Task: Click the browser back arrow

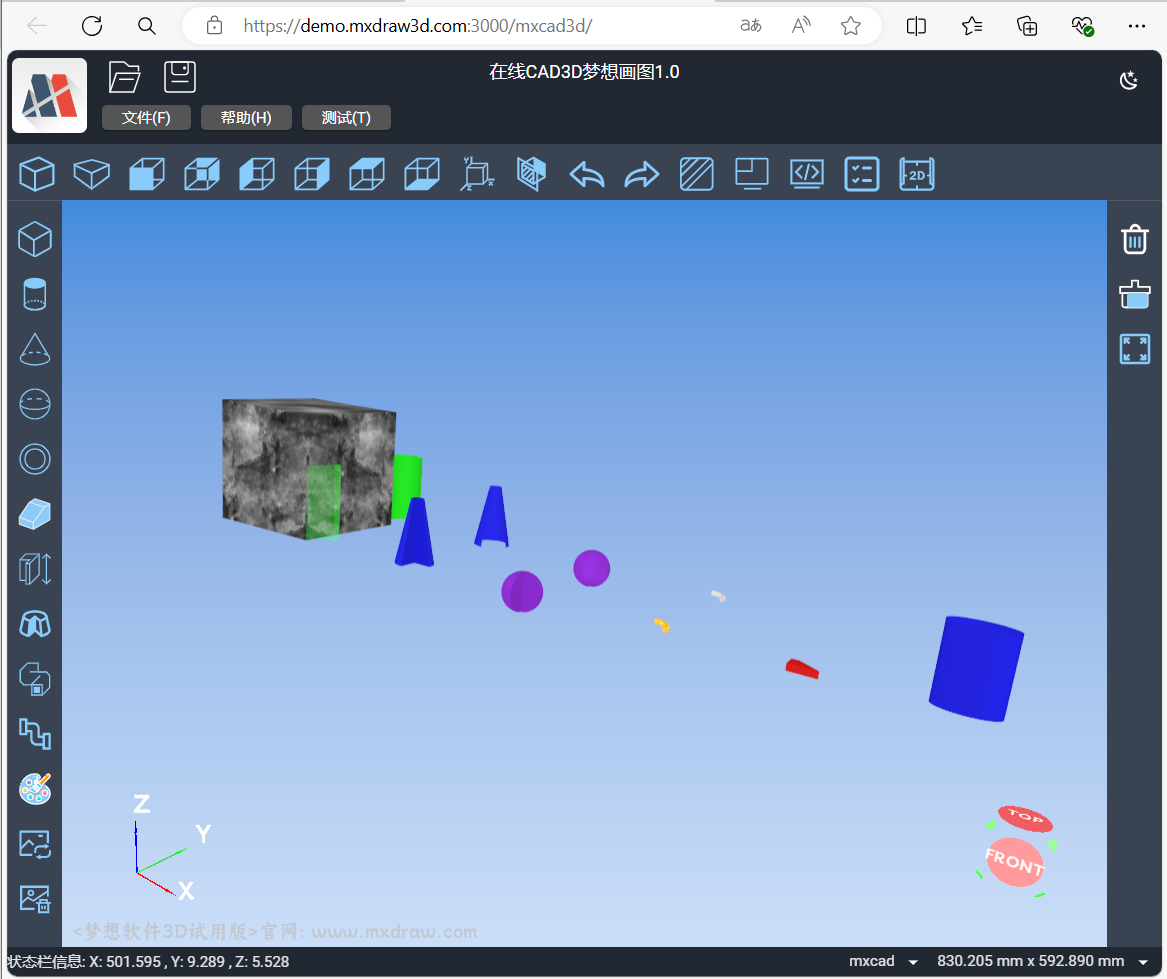Action: 36,26
